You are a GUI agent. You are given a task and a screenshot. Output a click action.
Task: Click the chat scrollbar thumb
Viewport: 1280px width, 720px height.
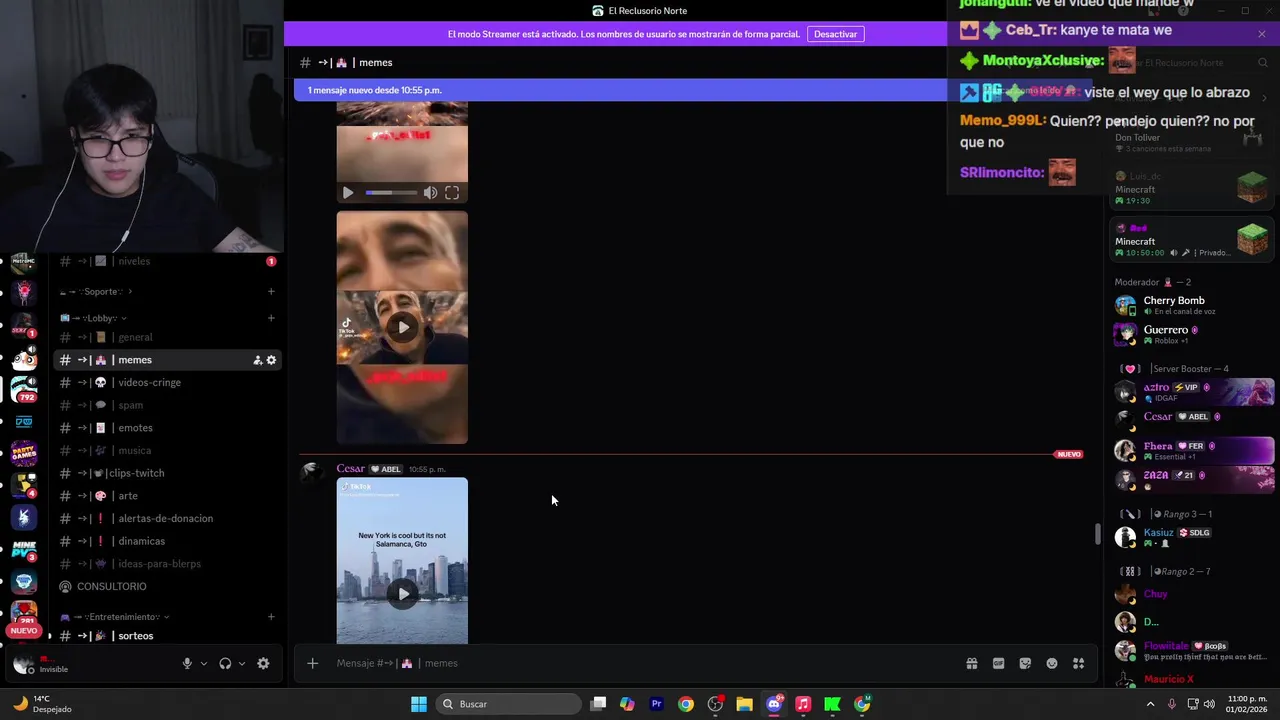1097,534
